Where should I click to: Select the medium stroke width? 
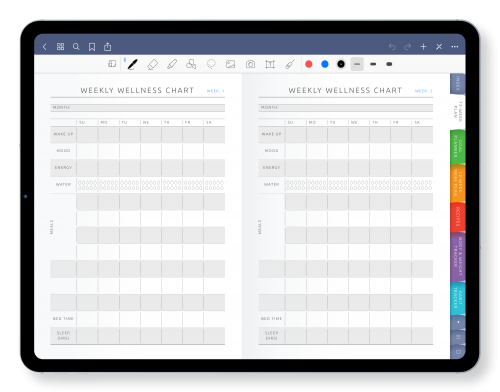tap(373, 64)
